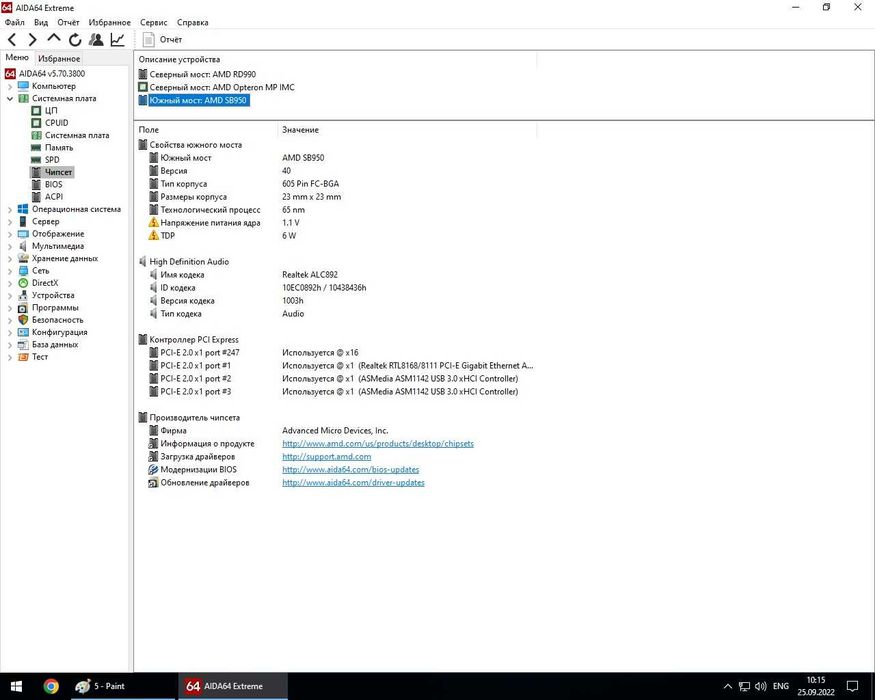The height and width of the screenshot is (700, 875).
Task: Open the Файл menu
Action: (x=15, y=22)
